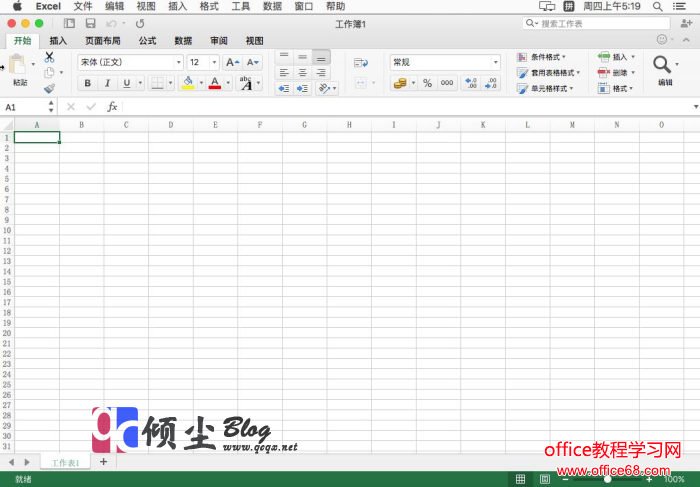Expand the underline style arrow
This screenshot has width=700, height=487.
pos(140,83)
